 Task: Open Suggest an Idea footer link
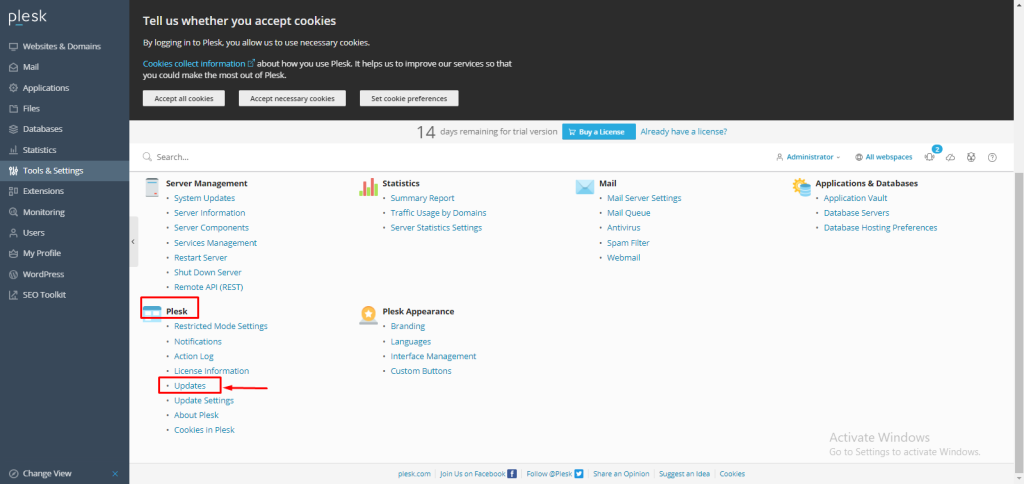(x=684, y=474)
